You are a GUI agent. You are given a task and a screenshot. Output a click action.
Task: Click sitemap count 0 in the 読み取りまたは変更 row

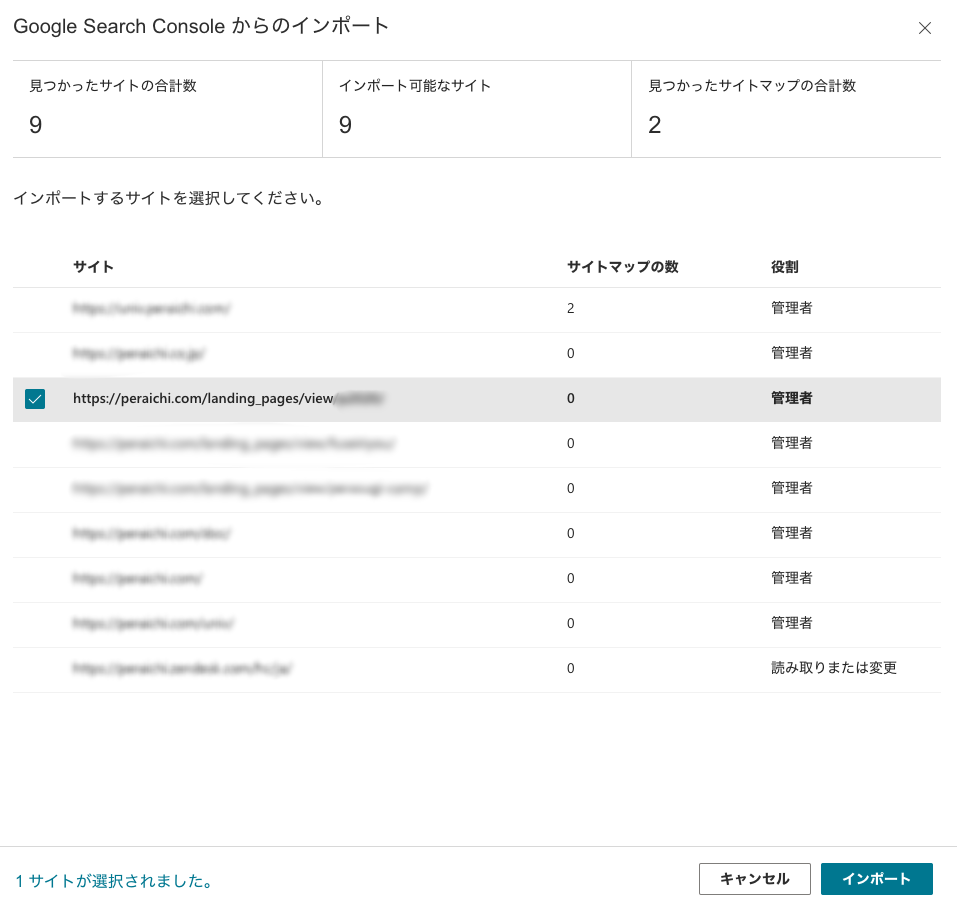pos(571,668)
